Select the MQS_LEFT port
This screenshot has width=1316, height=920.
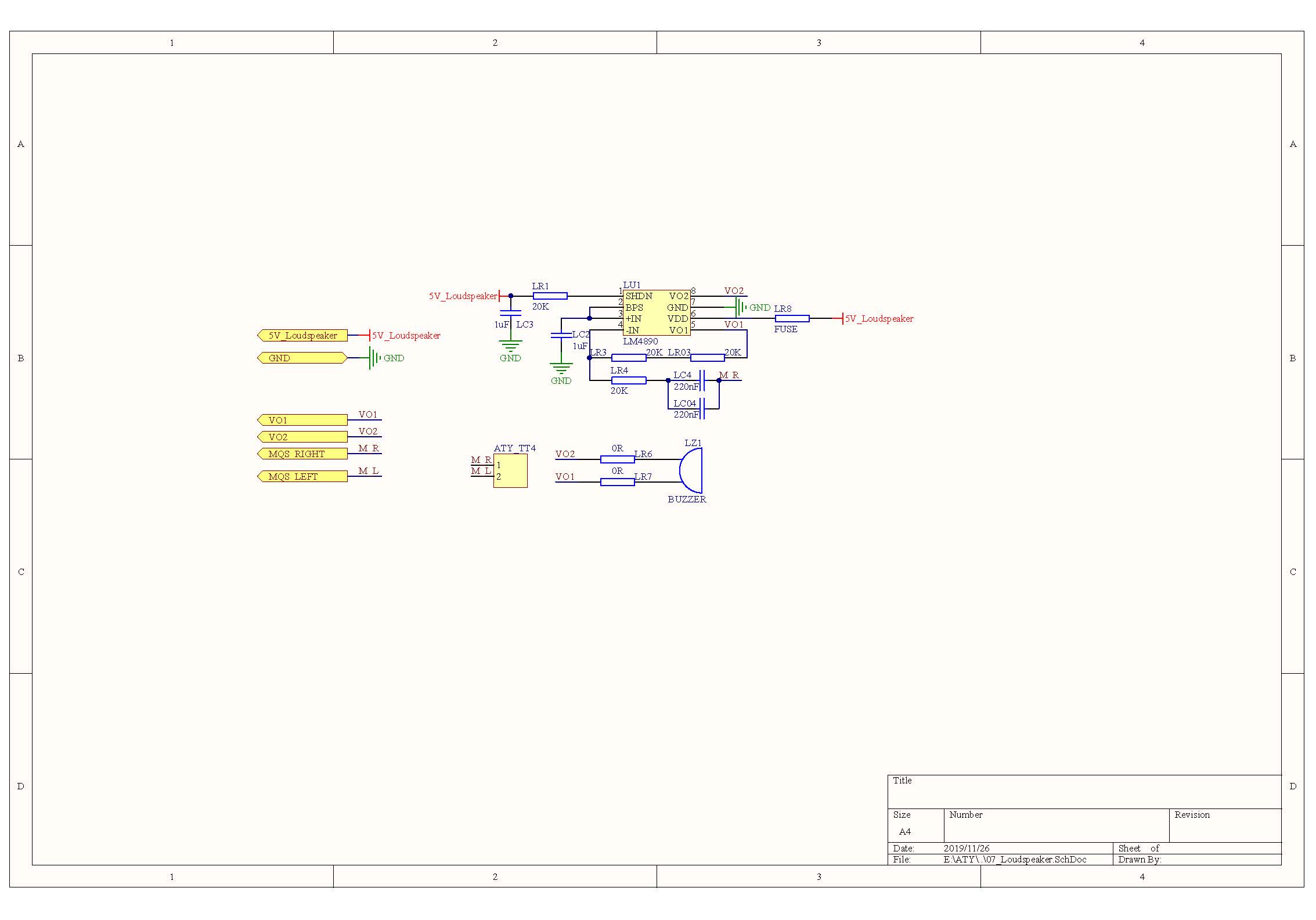coord(302,476)
